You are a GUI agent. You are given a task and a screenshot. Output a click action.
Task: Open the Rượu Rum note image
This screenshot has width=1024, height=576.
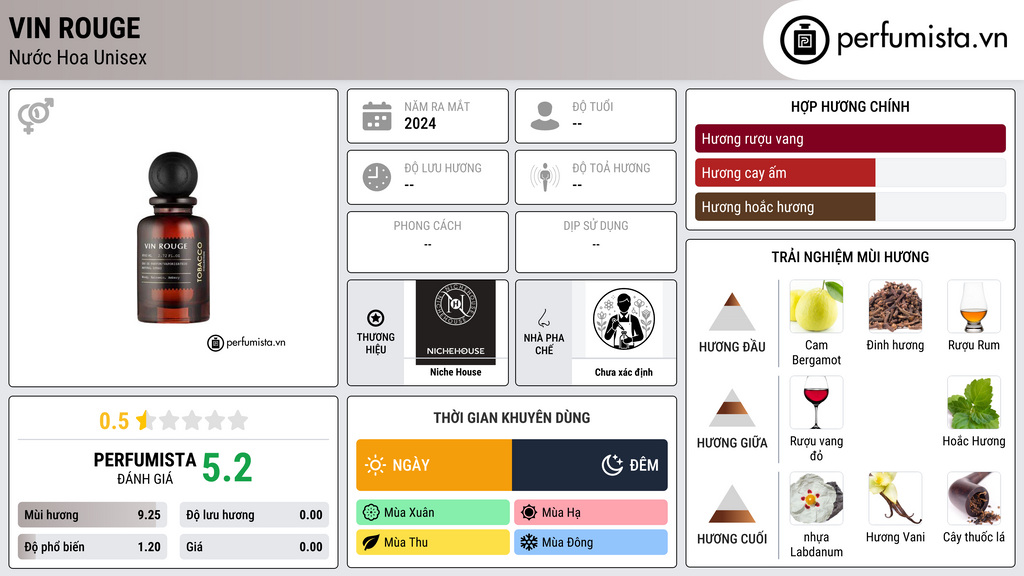coord(974,306)
